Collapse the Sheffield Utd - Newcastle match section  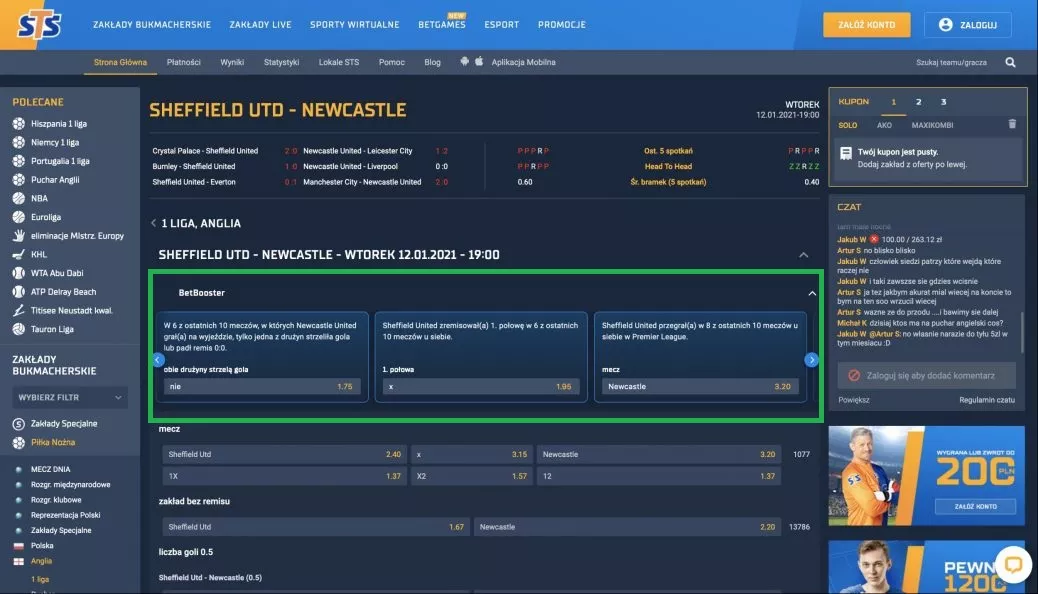point(804,255)
